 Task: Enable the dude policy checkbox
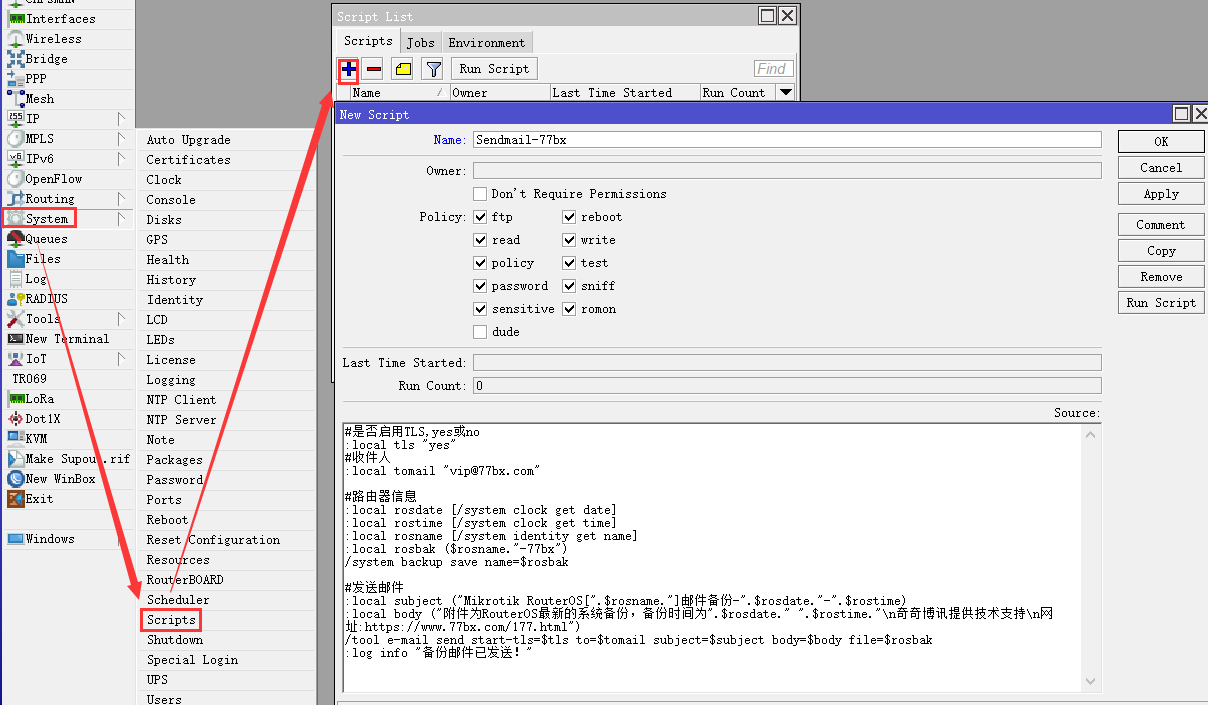(x=481, y=332)
